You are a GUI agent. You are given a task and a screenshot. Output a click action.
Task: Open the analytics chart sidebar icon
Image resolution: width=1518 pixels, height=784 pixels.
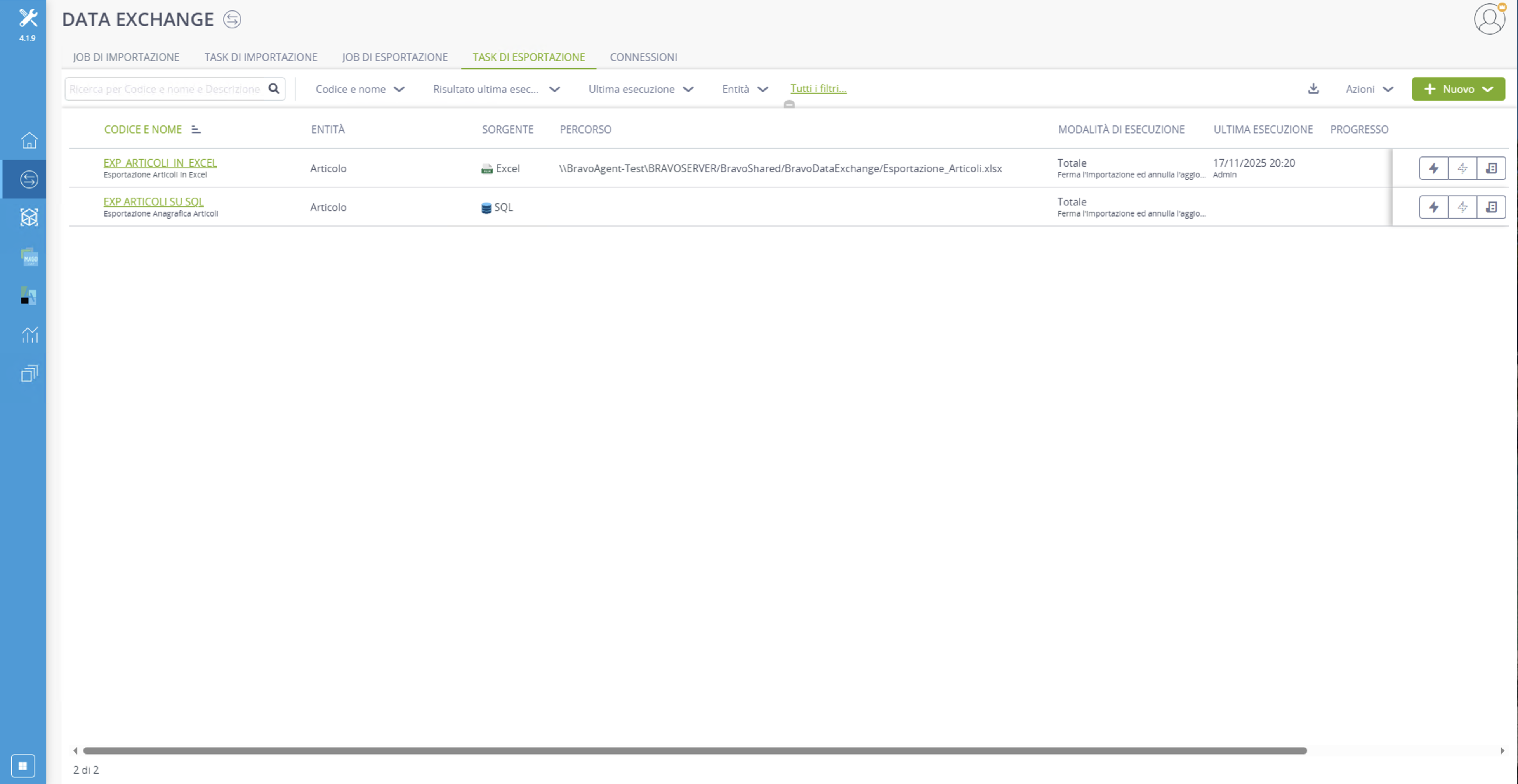29,335
